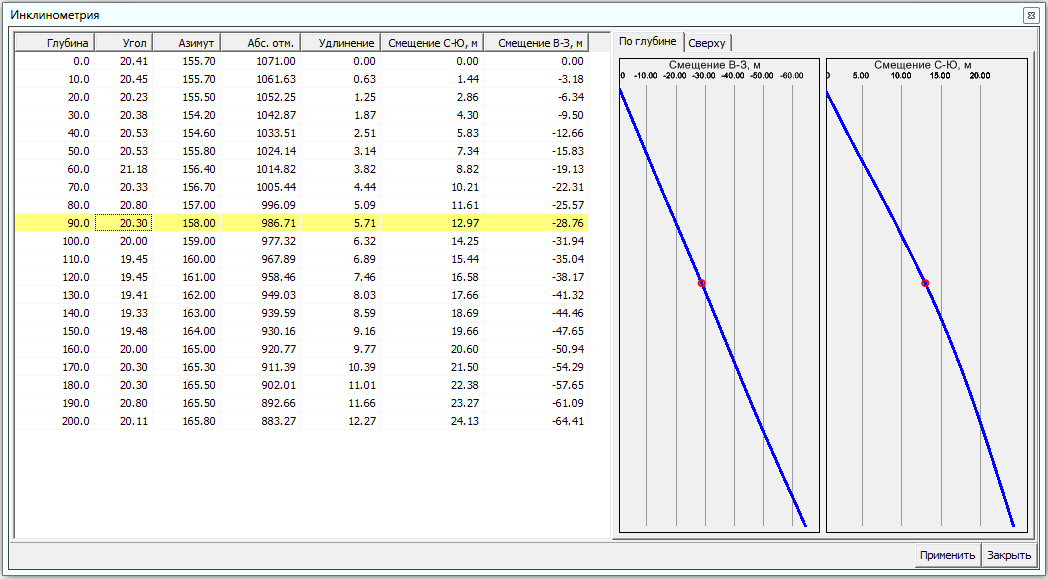Click В-З offset value -28.76
The image size is (1048, 579).
567,223
